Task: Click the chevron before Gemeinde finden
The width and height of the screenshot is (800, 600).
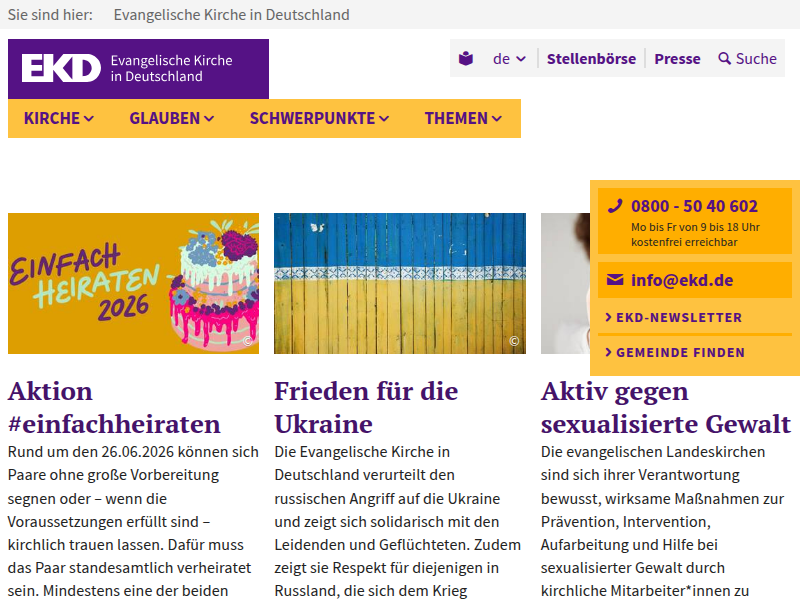Action: pyautogui.click(x=608, y=353)
